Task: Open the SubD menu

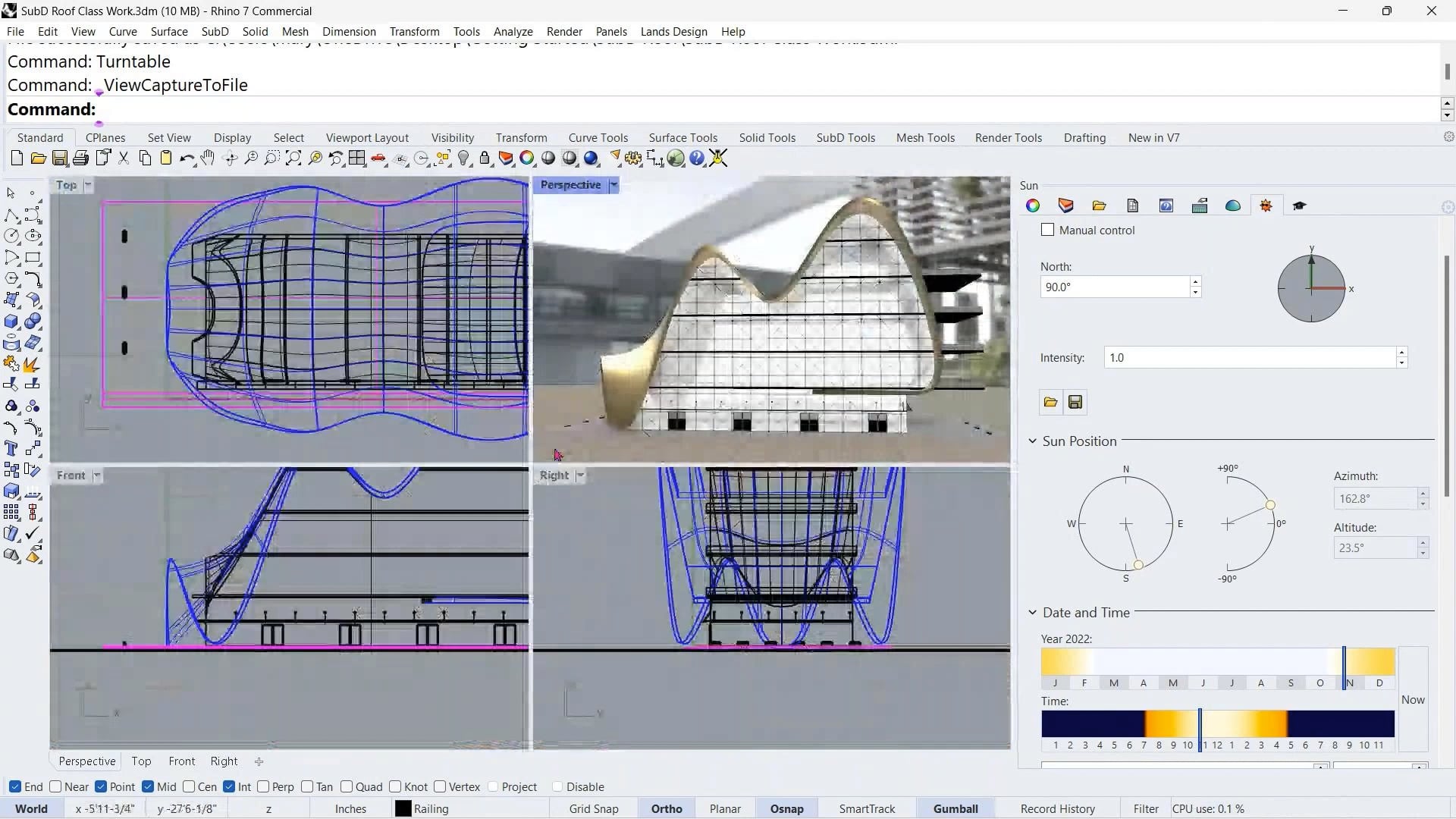Action: click(x=215, y=32)
